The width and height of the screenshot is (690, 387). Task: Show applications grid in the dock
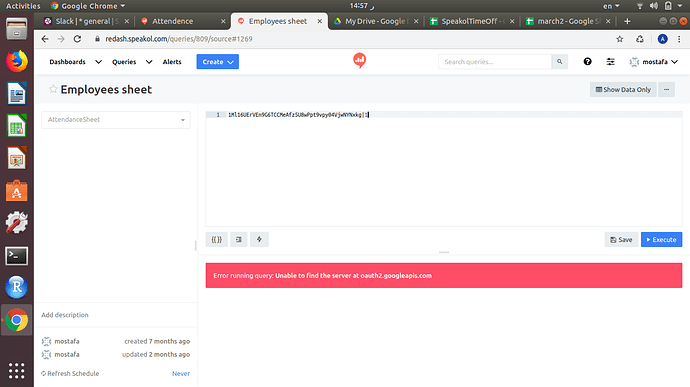point(16,371)
